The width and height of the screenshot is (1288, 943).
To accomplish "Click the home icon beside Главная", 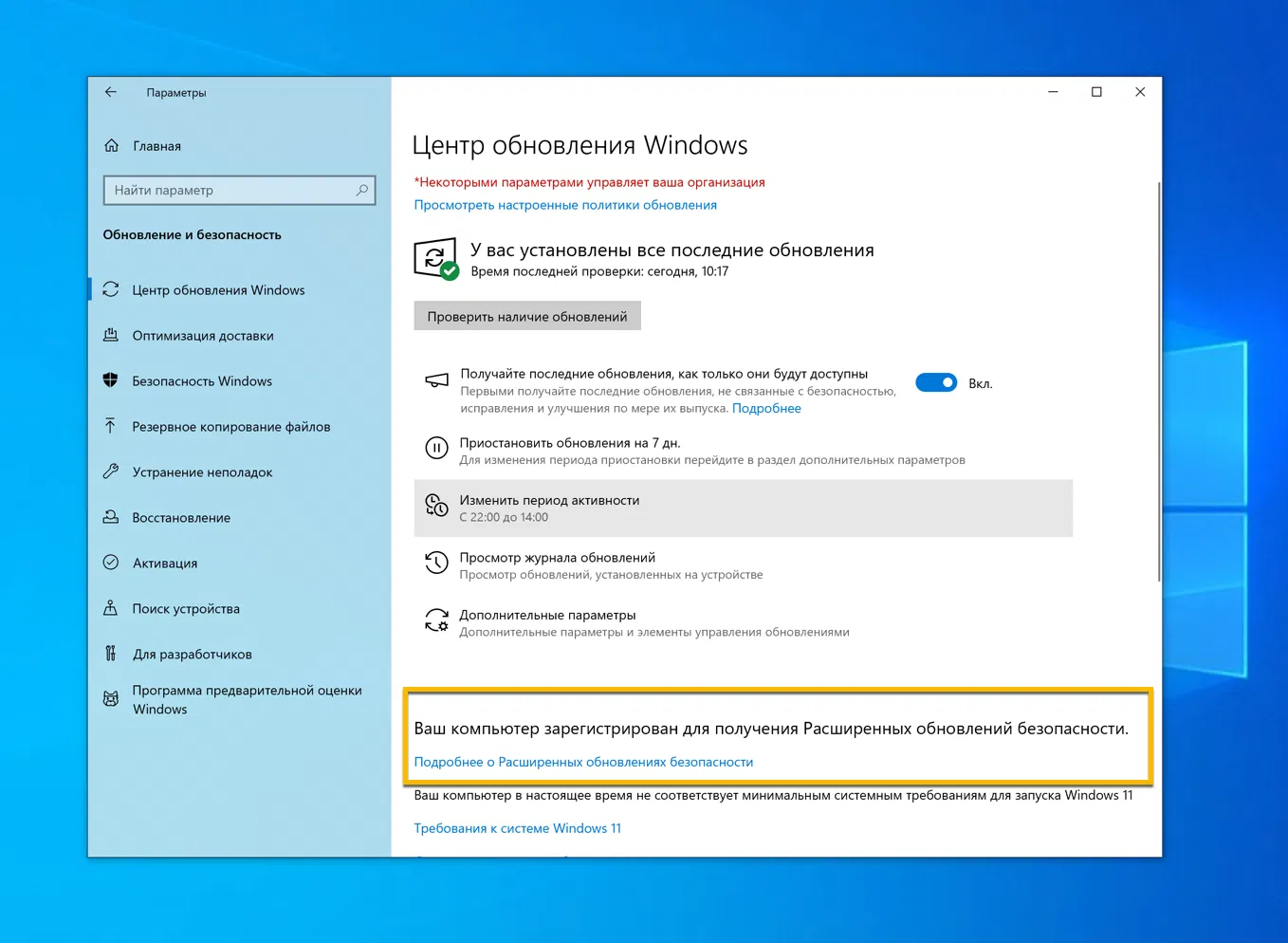I will point(112,145).
